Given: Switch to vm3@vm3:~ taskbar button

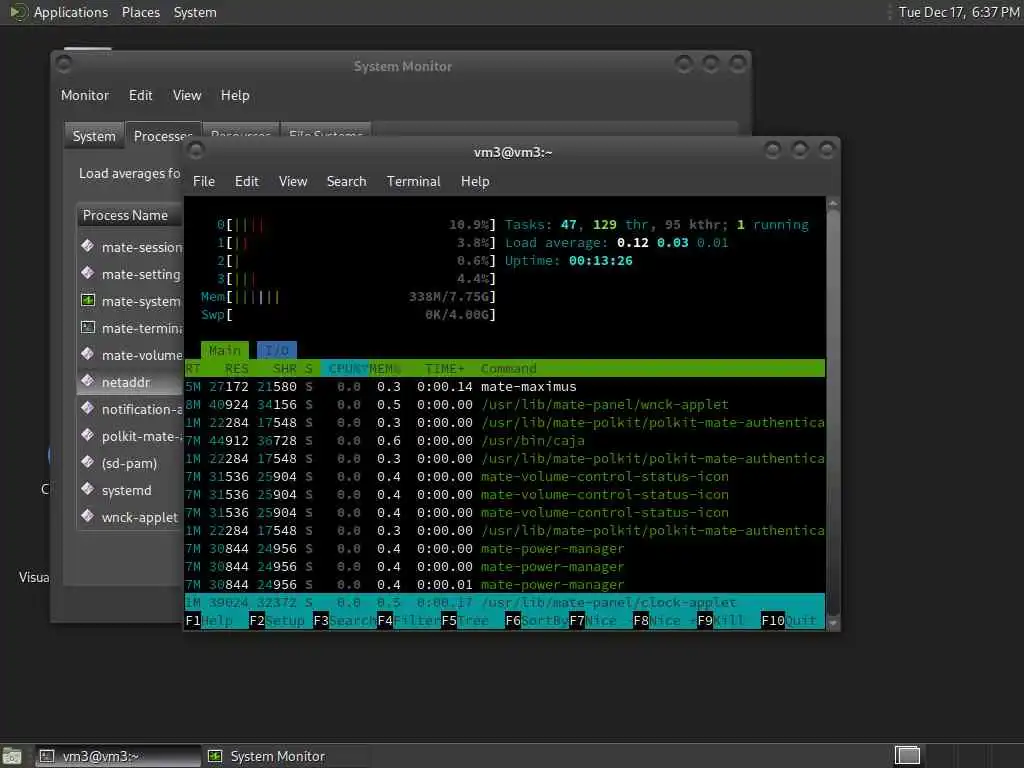Looking at the screenshot, I should (118, 756).
